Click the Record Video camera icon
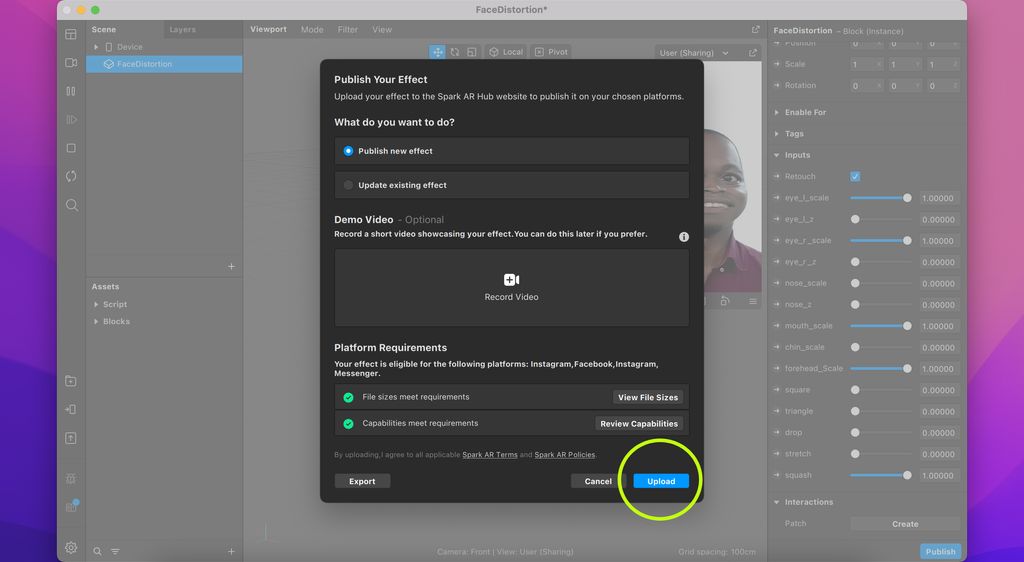The width and height of the screenshot is (1024, 562). point(511,279)
